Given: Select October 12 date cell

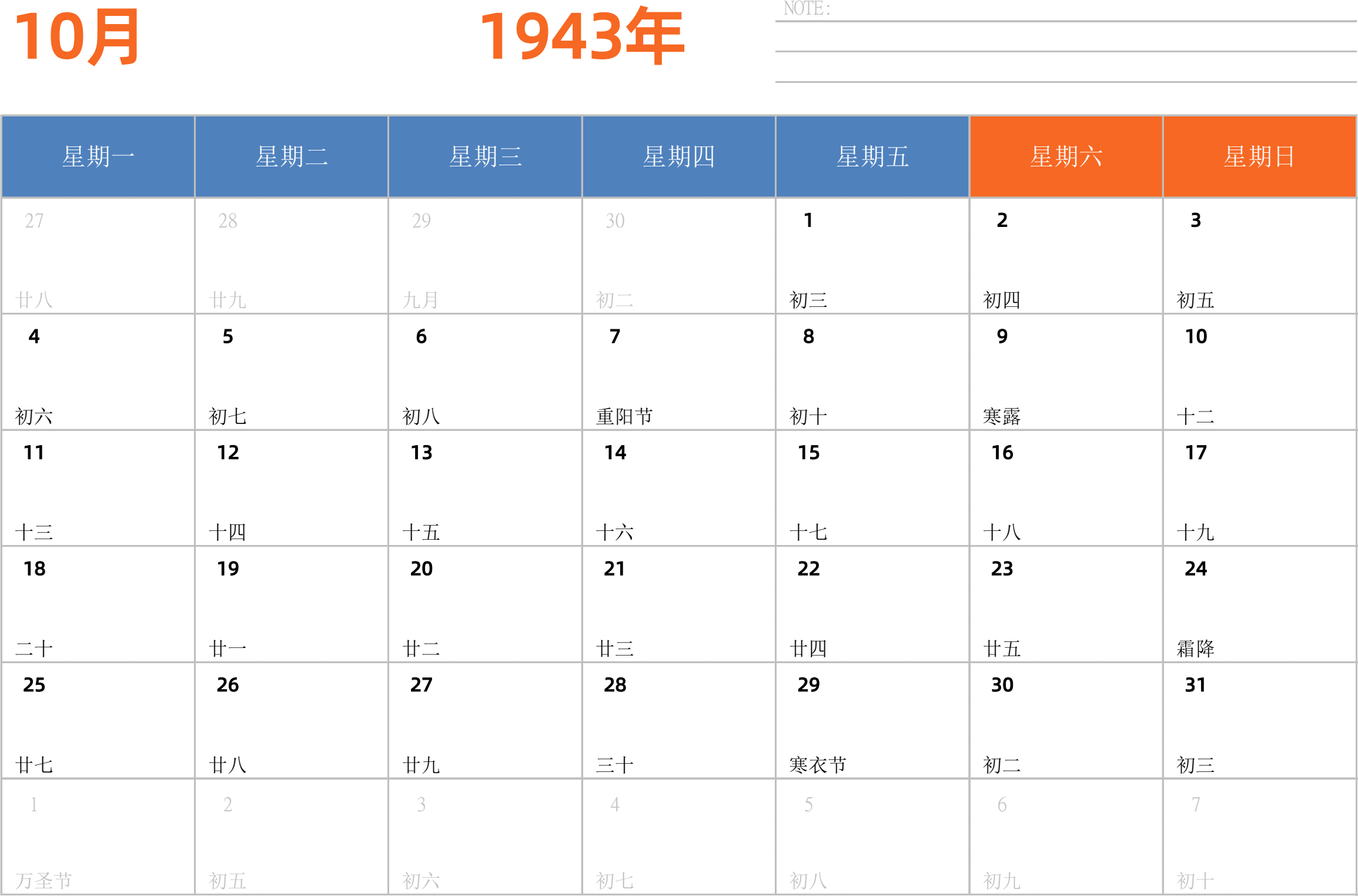Looking at the screenshot, I should (292, 488).
